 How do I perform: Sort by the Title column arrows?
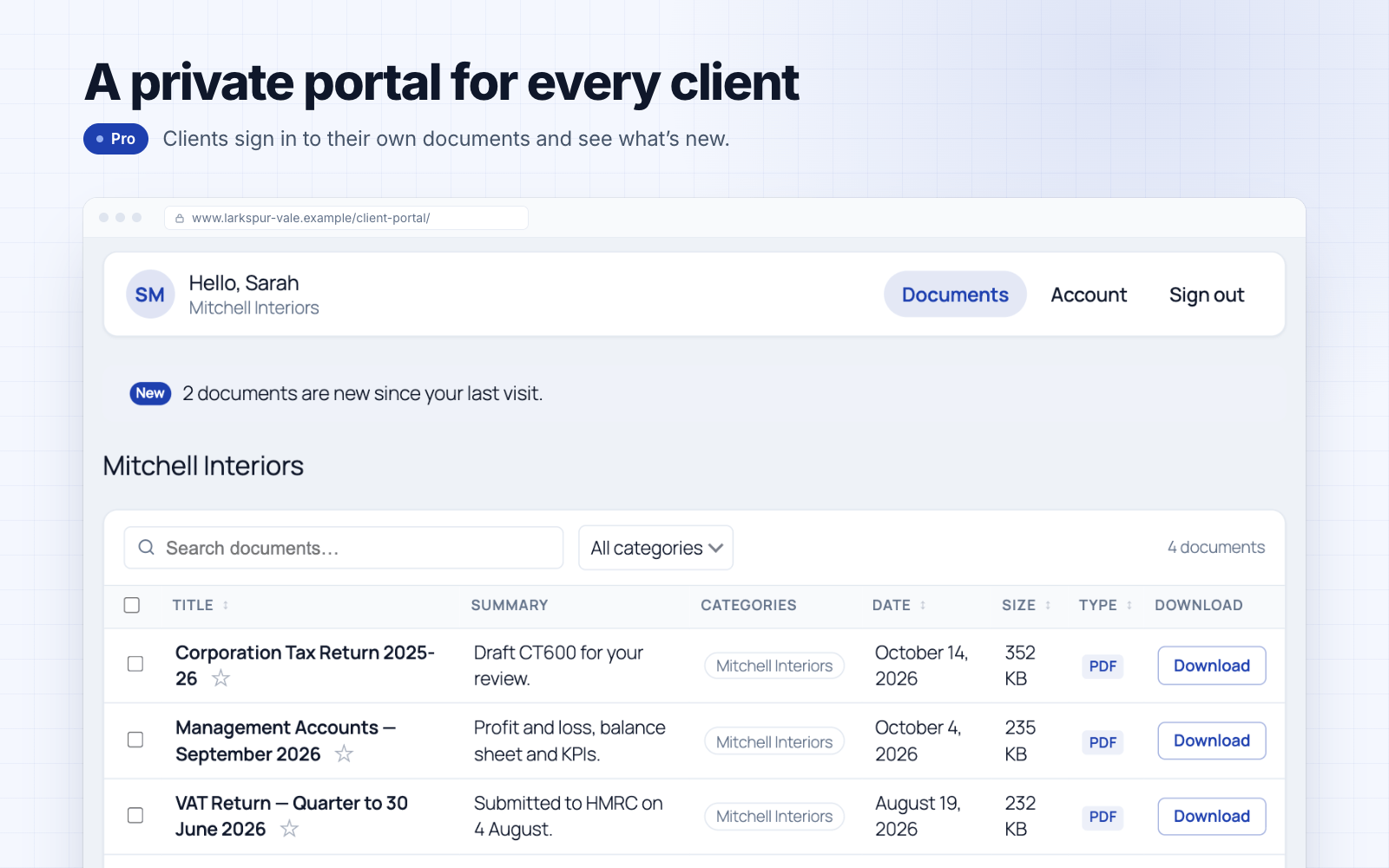click(x=226, y=605)
